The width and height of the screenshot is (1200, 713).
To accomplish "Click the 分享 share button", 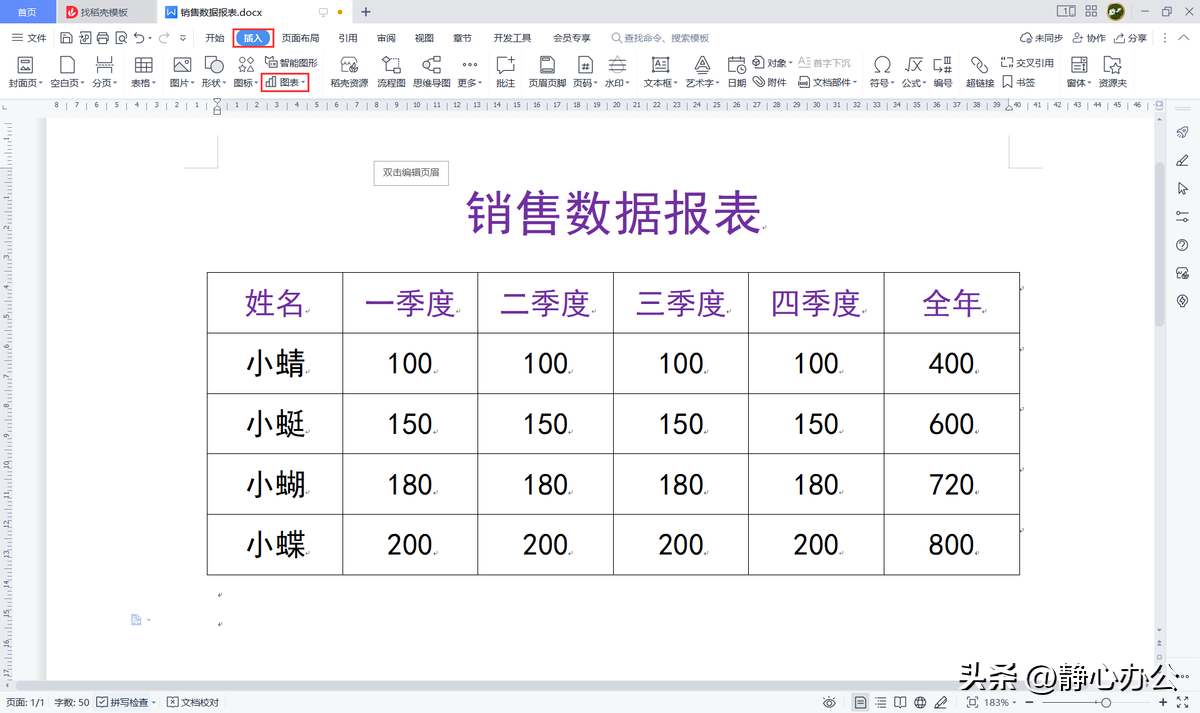I will (x=1130, y=38).
